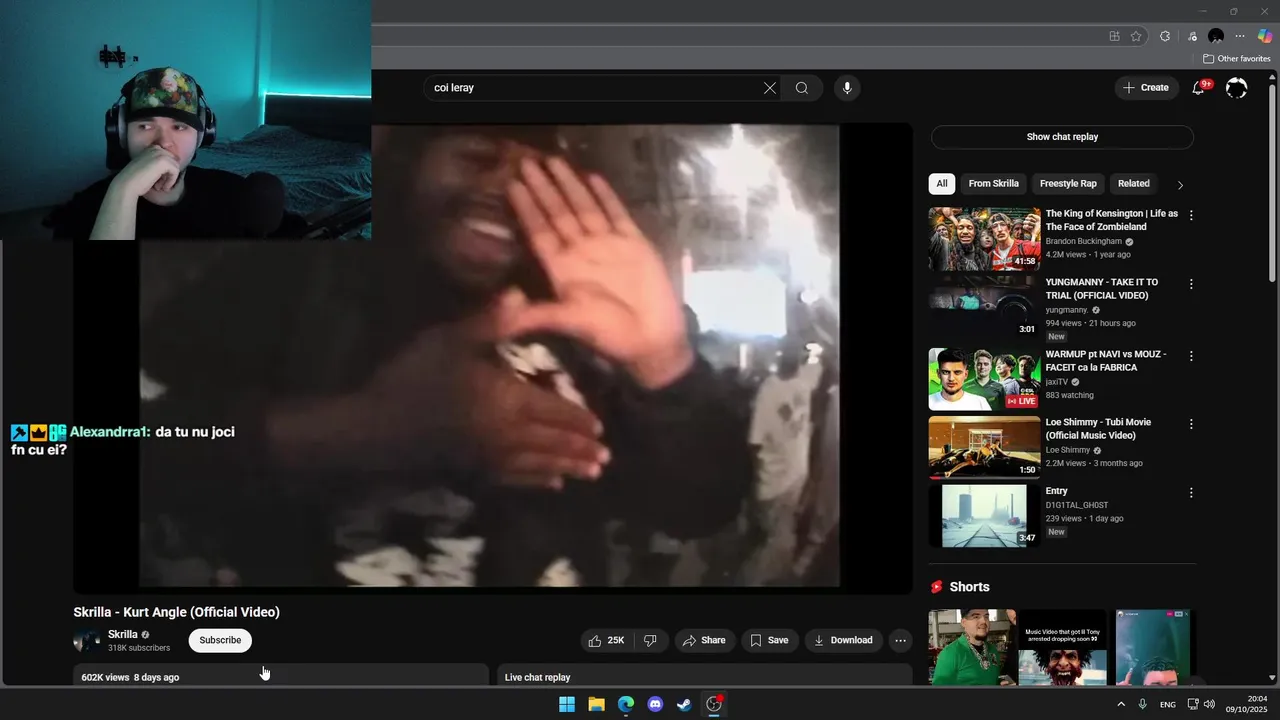Expand the 602K views description box

coord(281,675)
